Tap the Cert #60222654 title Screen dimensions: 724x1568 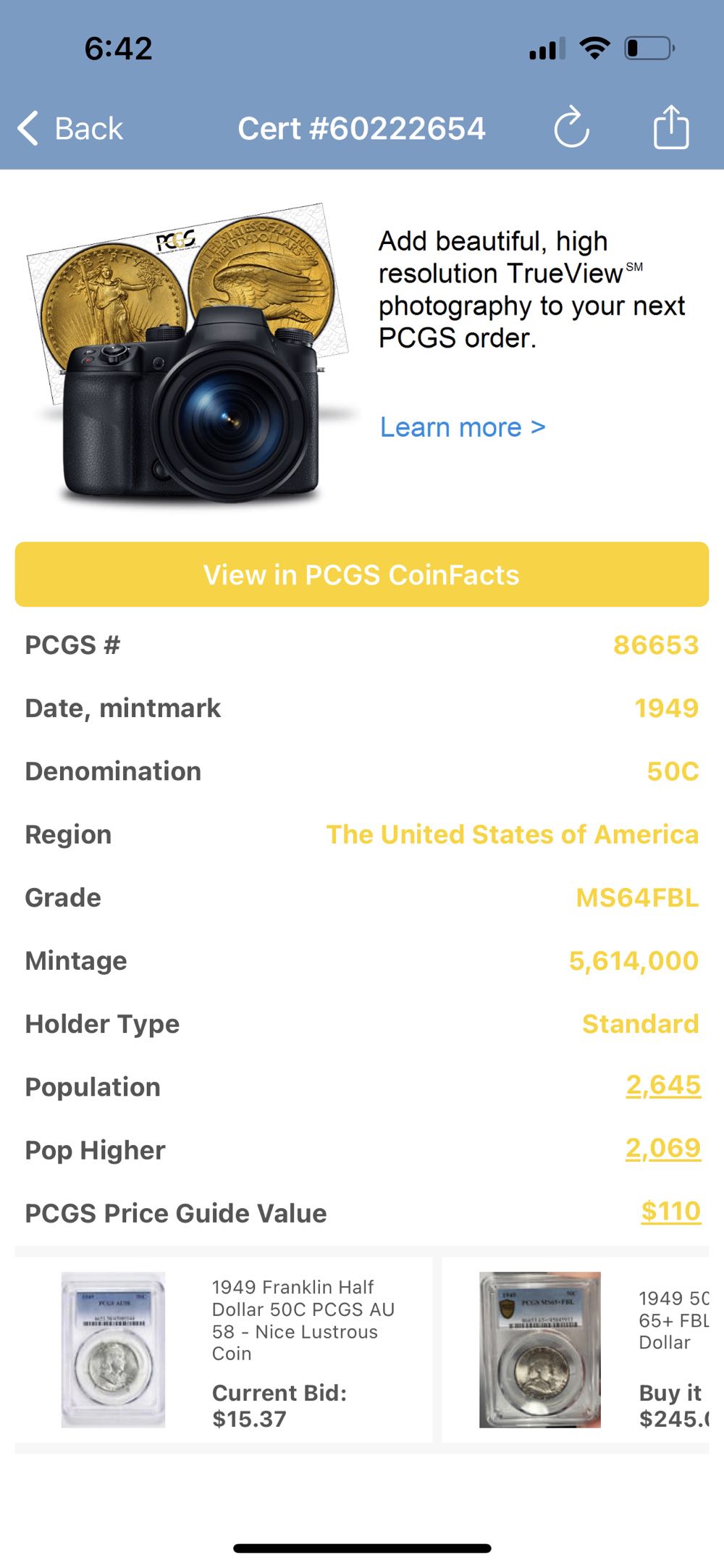[x=361, y=129]
